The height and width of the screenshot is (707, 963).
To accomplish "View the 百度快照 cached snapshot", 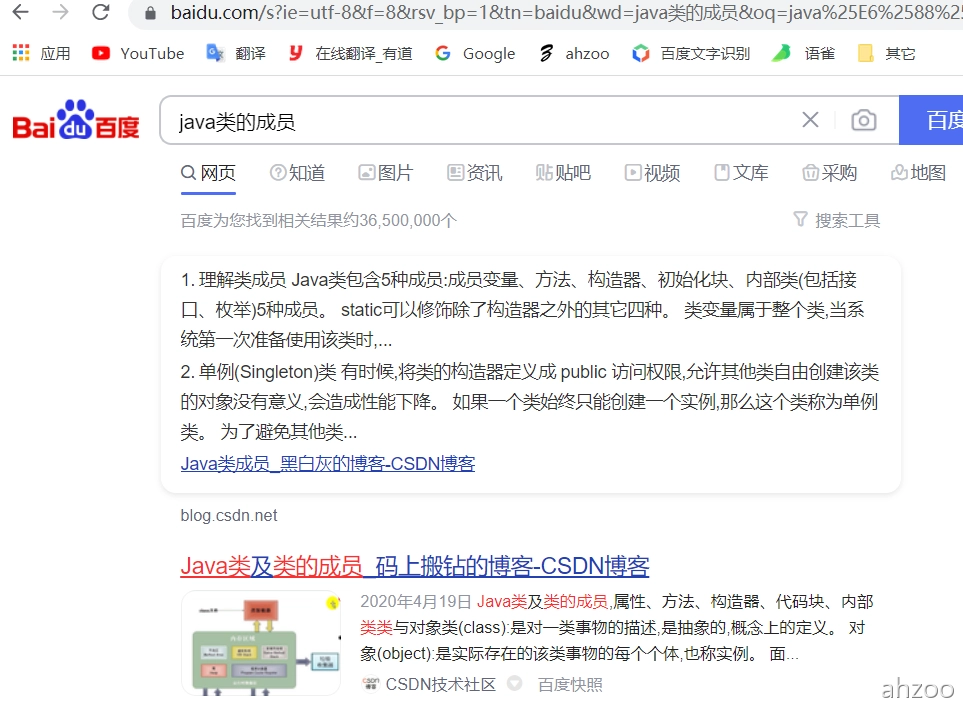I will (x=570, y=684).
